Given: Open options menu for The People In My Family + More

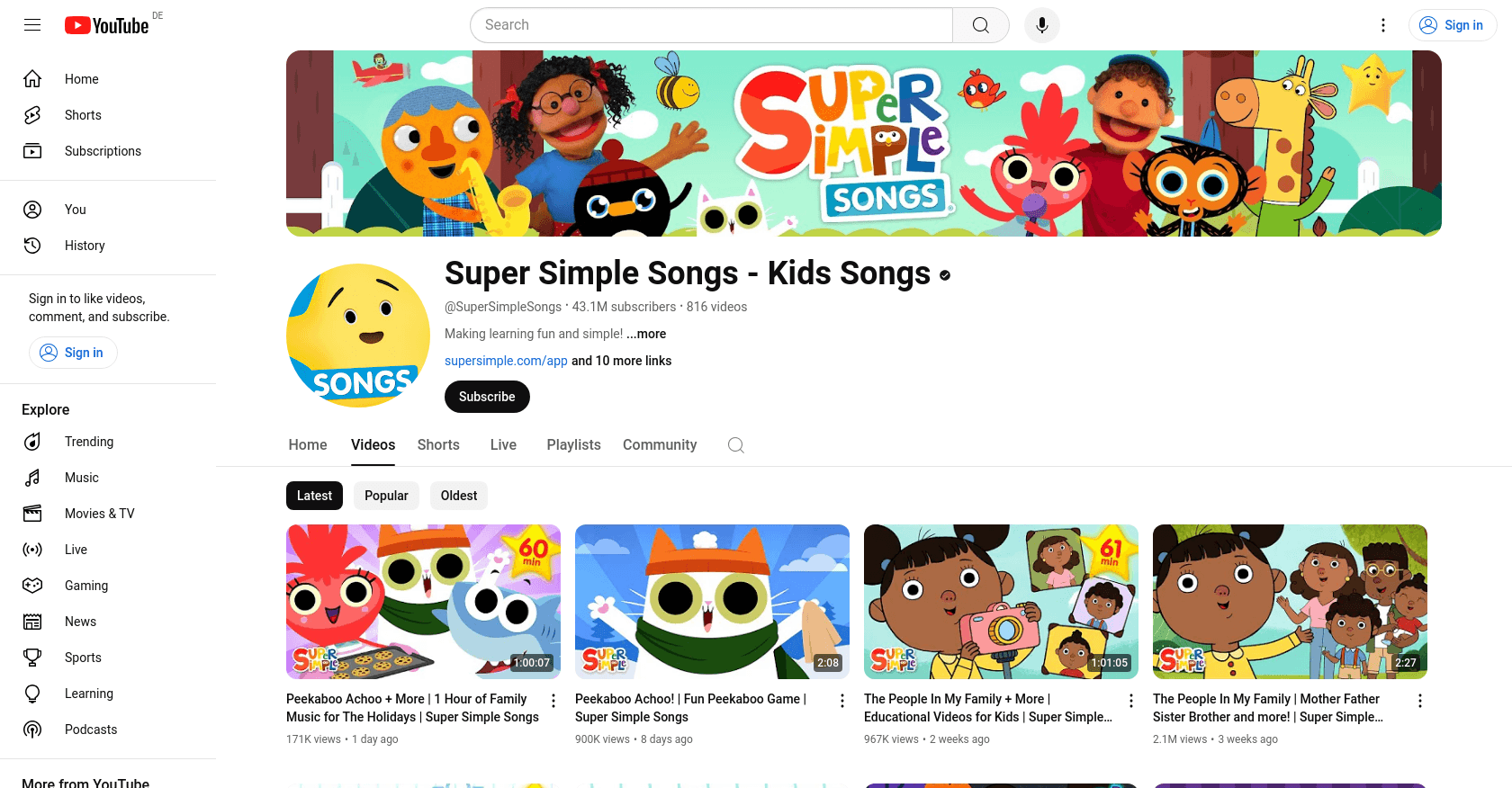Looking at the screenshot, I should click(1131, 701).
